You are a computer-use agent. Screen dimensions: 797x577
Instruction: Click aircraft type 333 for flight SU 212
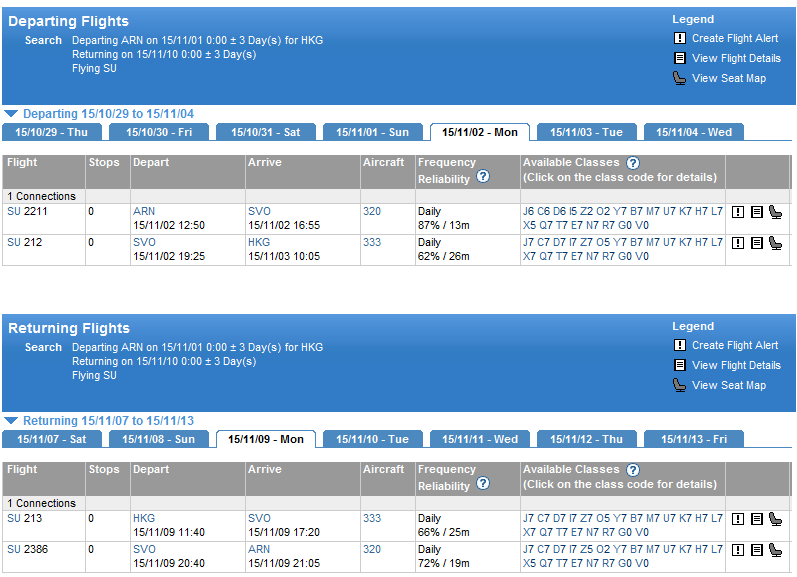coord(371,243)
